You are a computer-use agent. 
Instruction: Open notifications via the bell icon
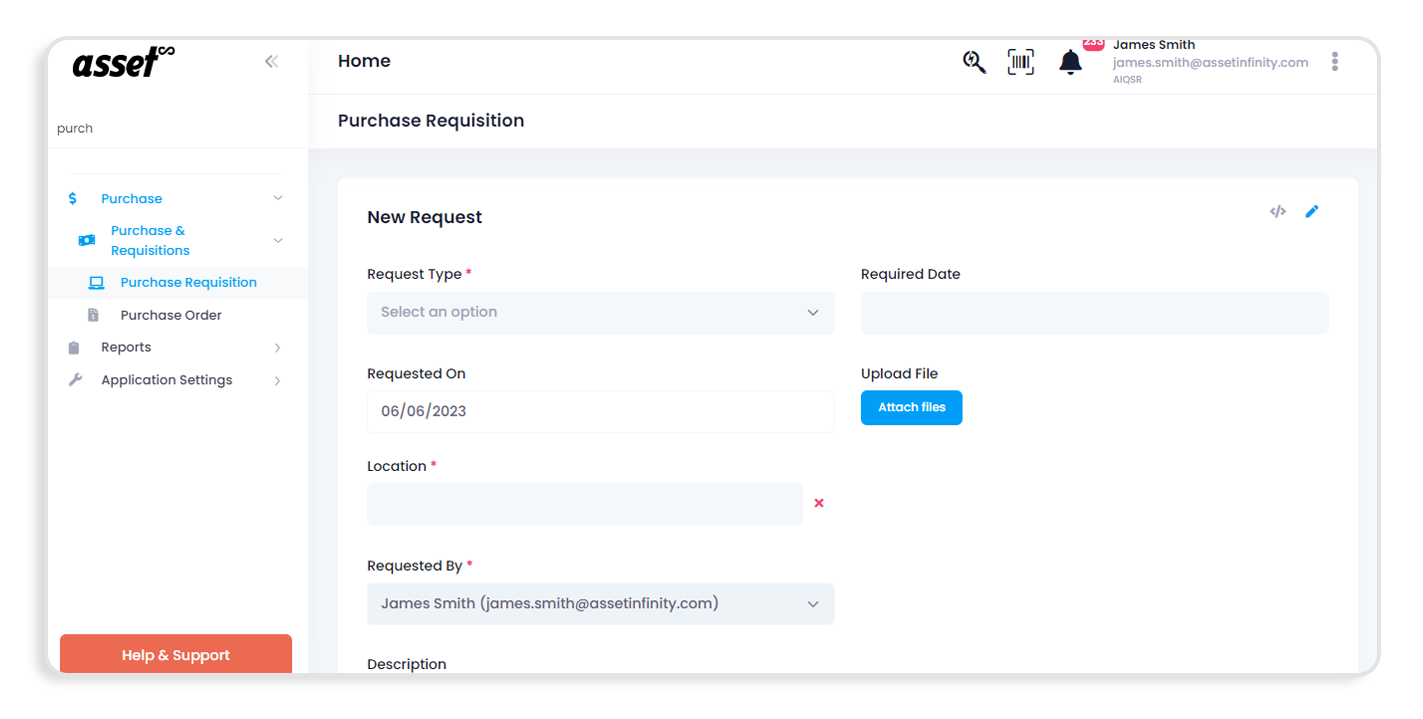1070,61
